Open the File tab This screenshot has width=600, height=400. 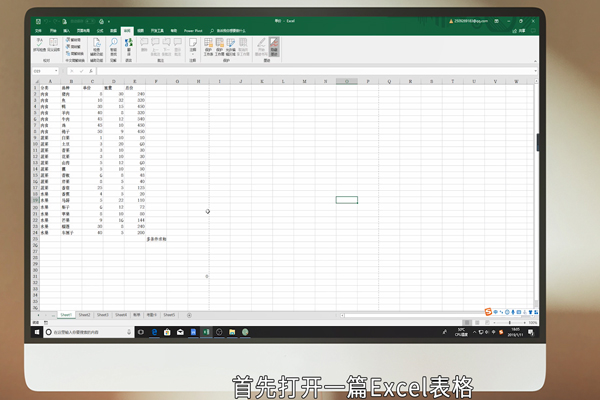pyautogui.click(x=38, y=31)
